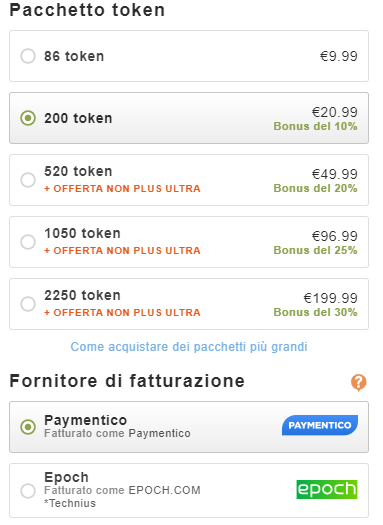Click the €20.99 price
Image resolution: width=383 pixels, height=525 pixels.
pos(334,112)
